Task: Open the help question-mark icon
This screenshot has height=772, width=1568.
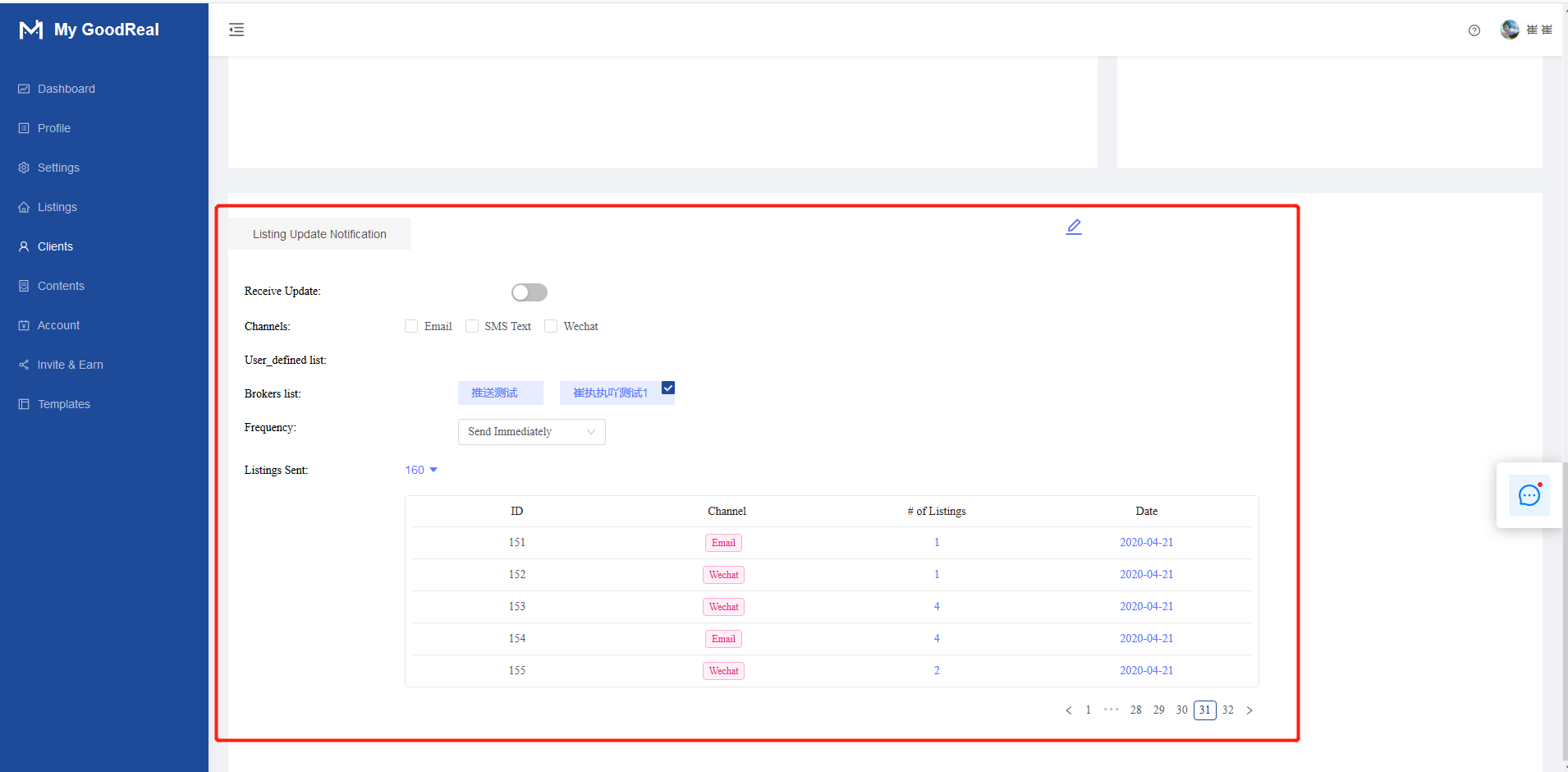Action: pos(1474,30)
